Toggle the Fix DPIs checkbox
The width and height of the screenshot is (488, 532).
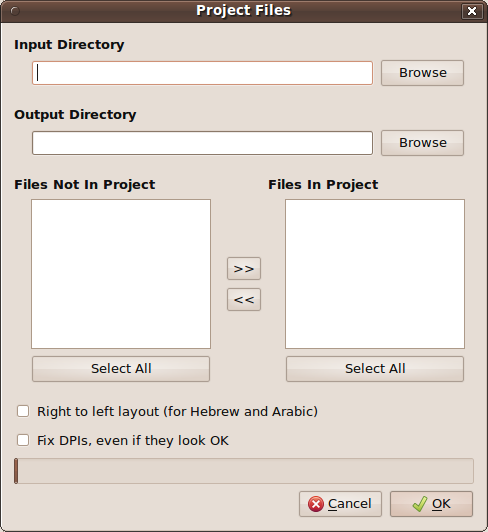pos(23,440)
